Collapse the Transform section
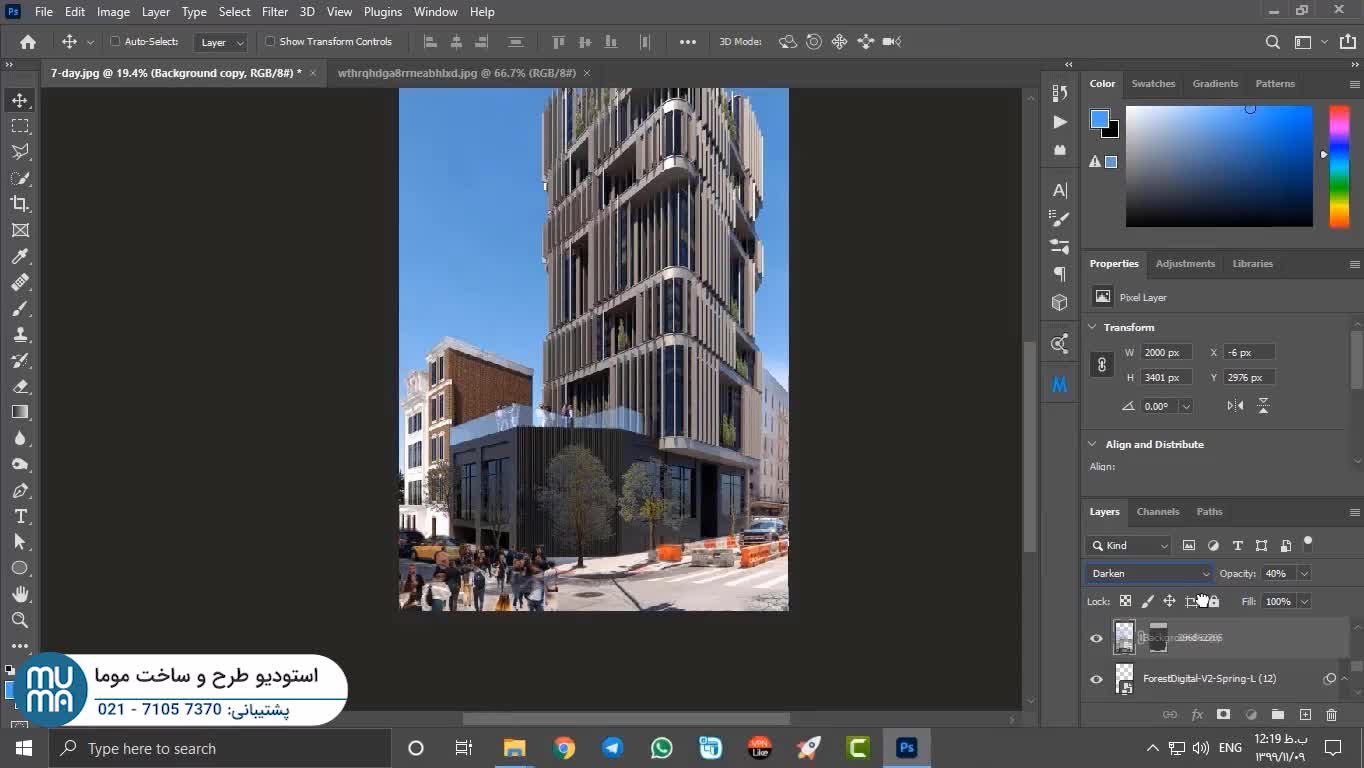This screenshot has height=768, width=1364. [x=1092, y=328]
